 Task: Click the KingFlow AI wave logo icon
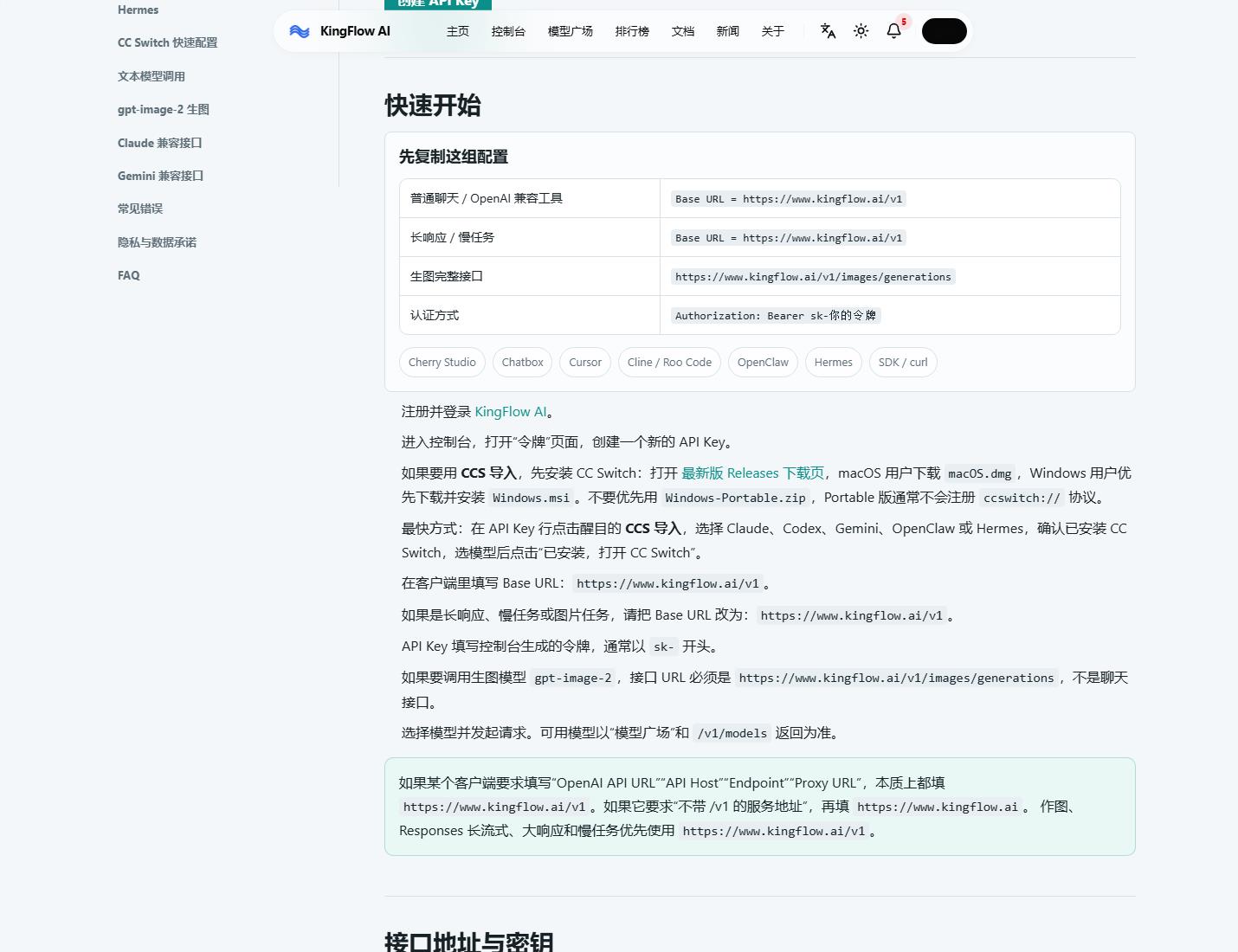tap(300, 31)
